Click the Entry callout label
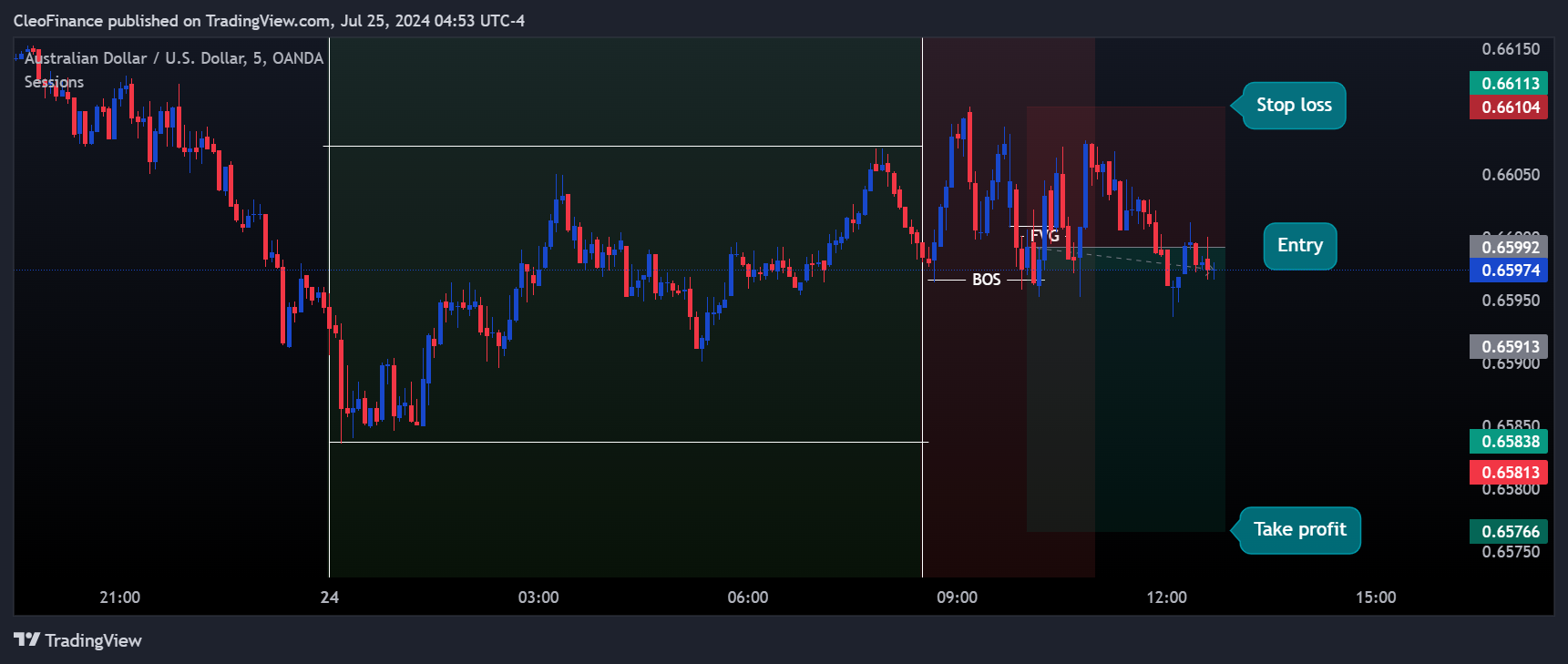Image resolution: width=1568 pixels, height=664 pixels. 1300,246
